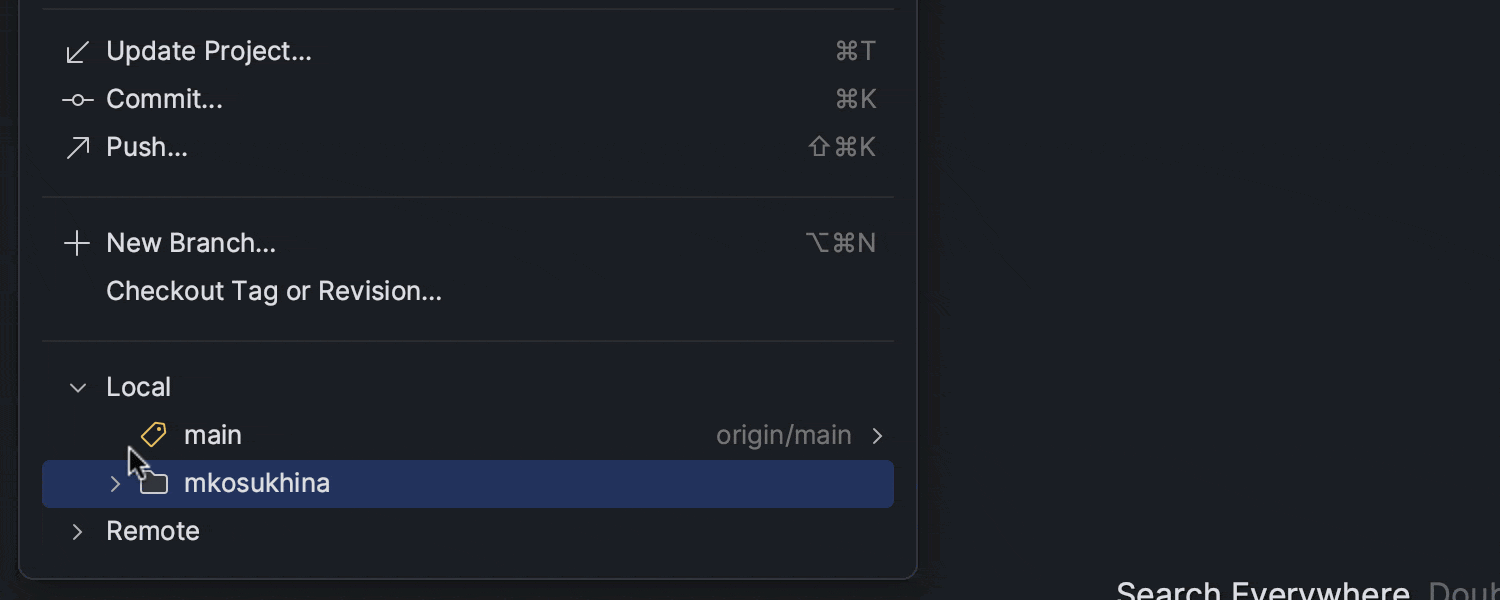Collapse the Local branches section
1500x600 pixels.
(x=78, y=387)
